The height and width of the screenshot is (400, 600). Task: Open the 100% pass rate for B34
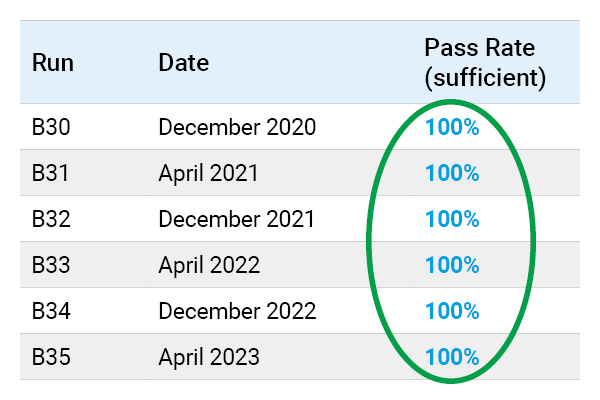pos(452,311)
